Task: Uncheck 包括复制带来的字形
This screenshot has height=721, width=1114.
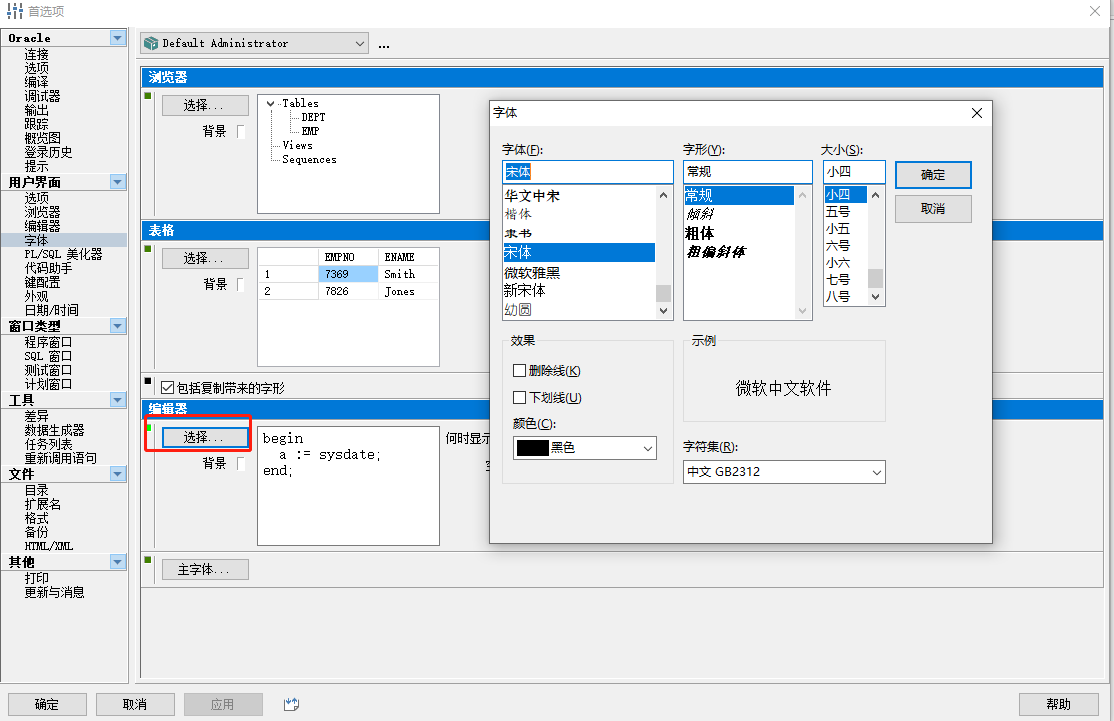Action: pyautogui.click(x=167, y=388)
